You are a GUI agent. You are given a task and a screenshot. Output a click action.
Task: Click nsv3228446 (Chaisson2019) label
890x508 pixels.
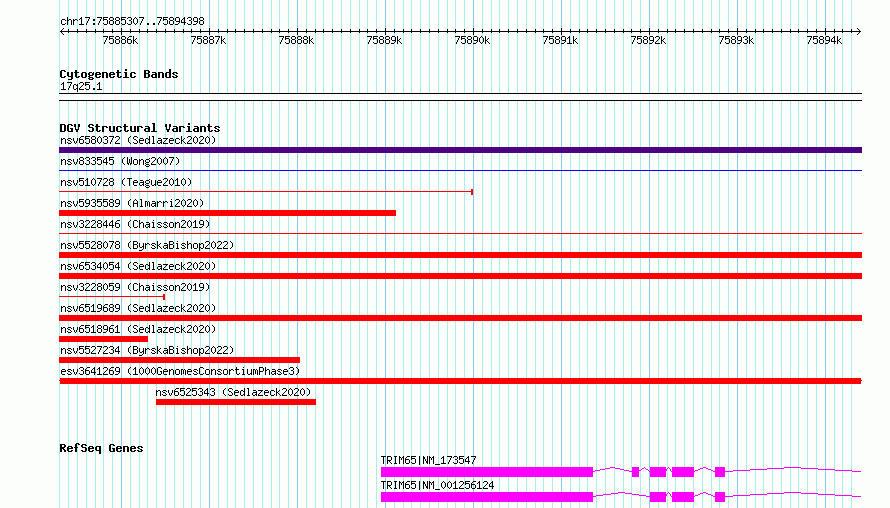[x=135, y=224]
